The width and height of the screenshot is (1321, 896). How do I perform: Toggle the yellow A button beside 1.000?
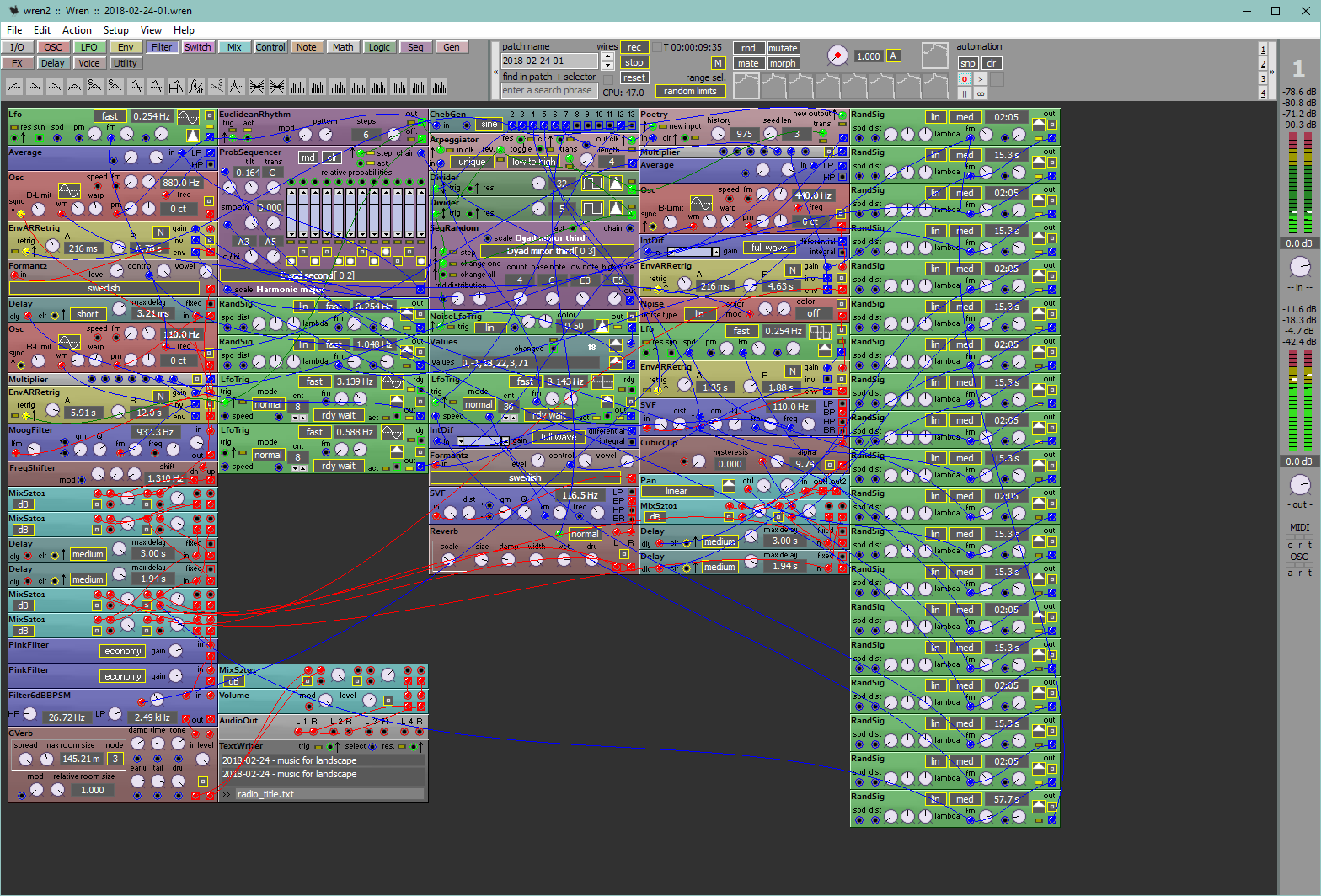pyautogui.click(x=893, y=56)
